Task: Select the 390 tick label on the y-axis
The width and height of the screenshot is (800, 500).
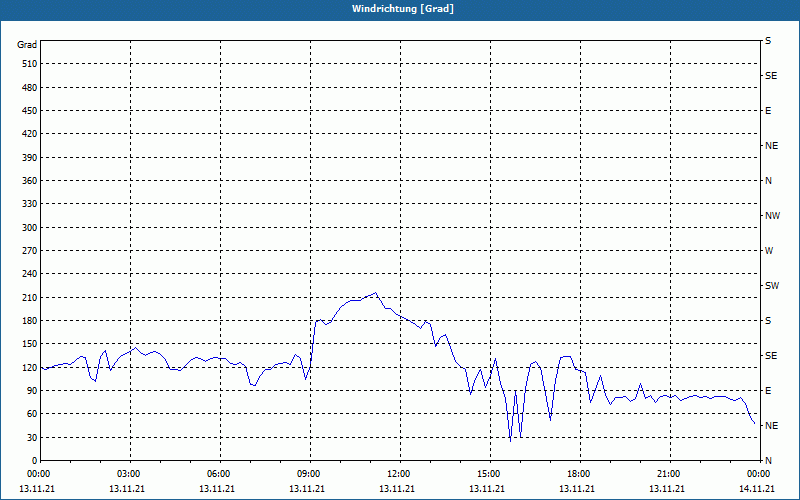Action: click(x=30, y=158)
